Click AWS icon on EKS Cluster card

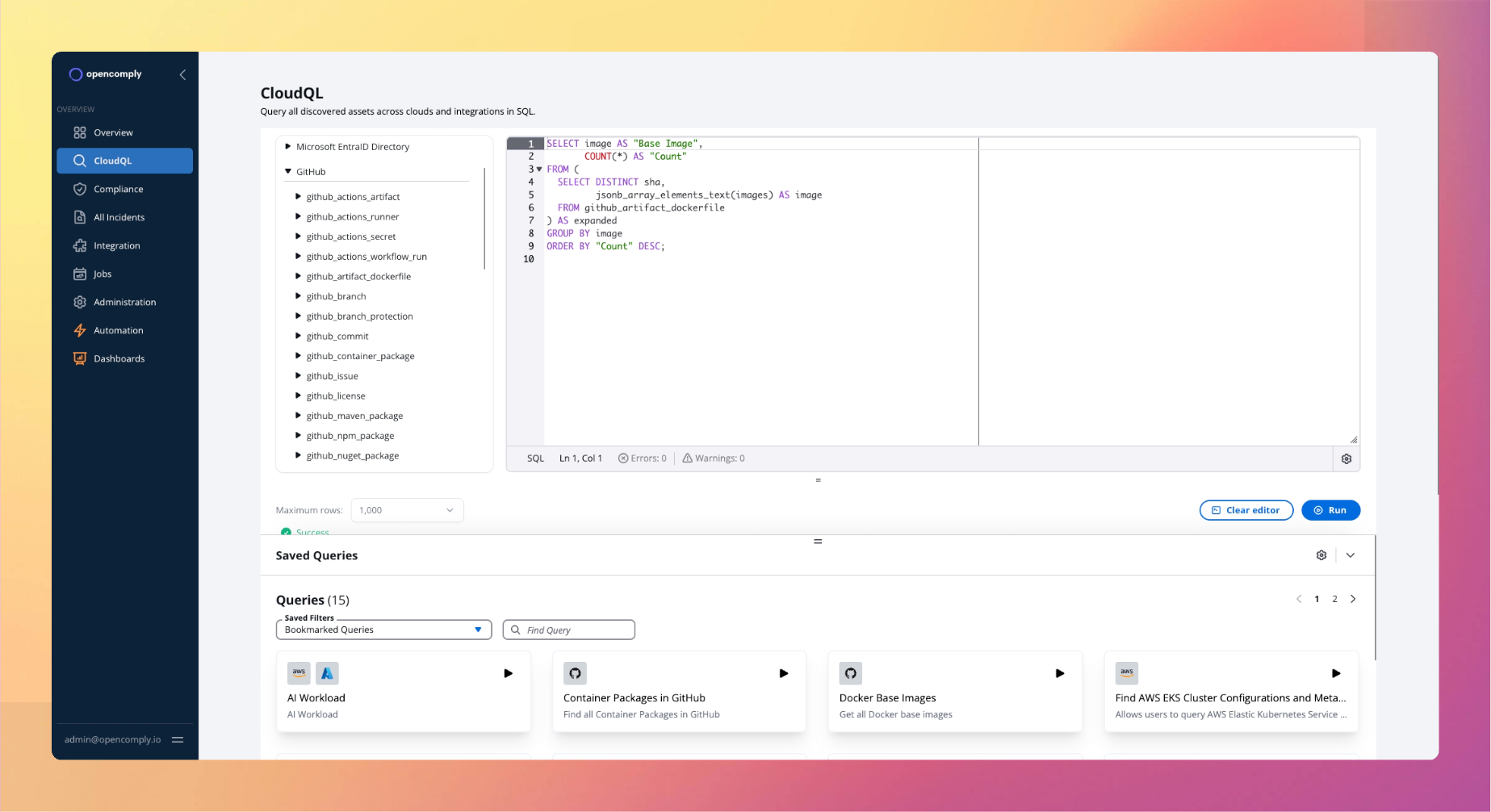(x=1127, y=673)
